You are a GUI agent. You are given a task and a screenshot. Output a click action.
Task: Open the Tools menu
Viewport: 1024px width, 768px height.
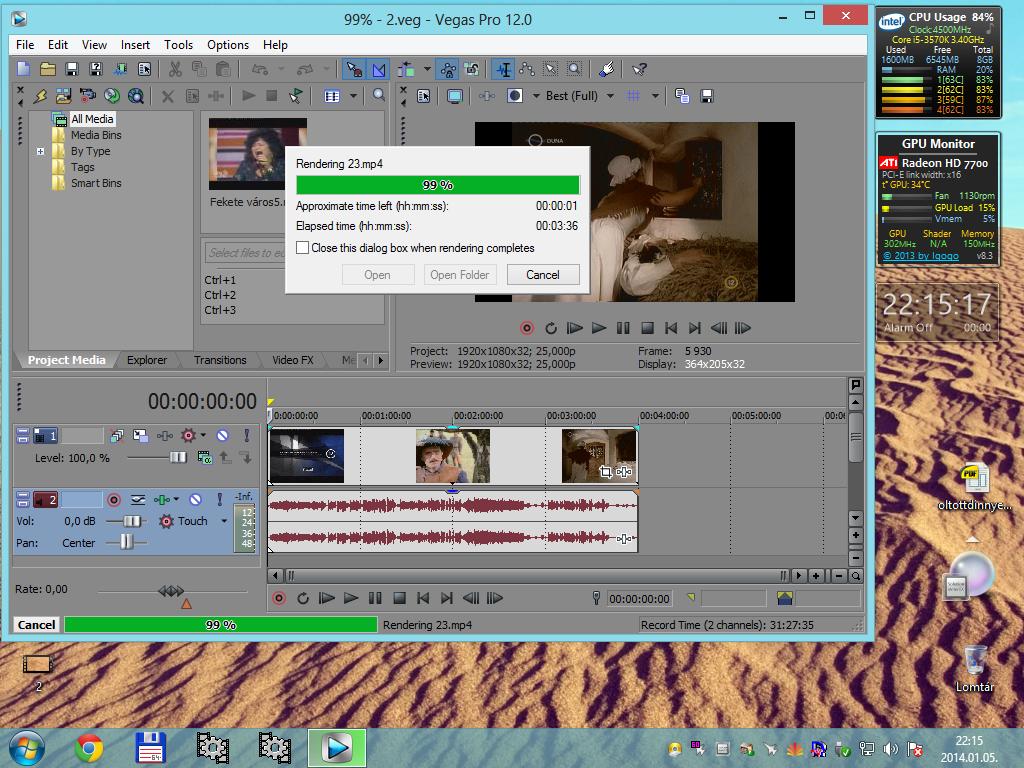pos(178,44)
